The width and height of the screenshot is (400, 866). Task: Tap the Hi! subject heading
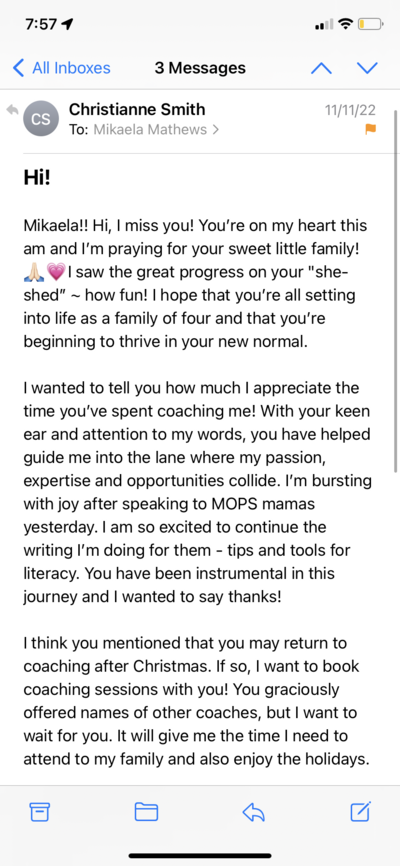(x=37, y=178)
